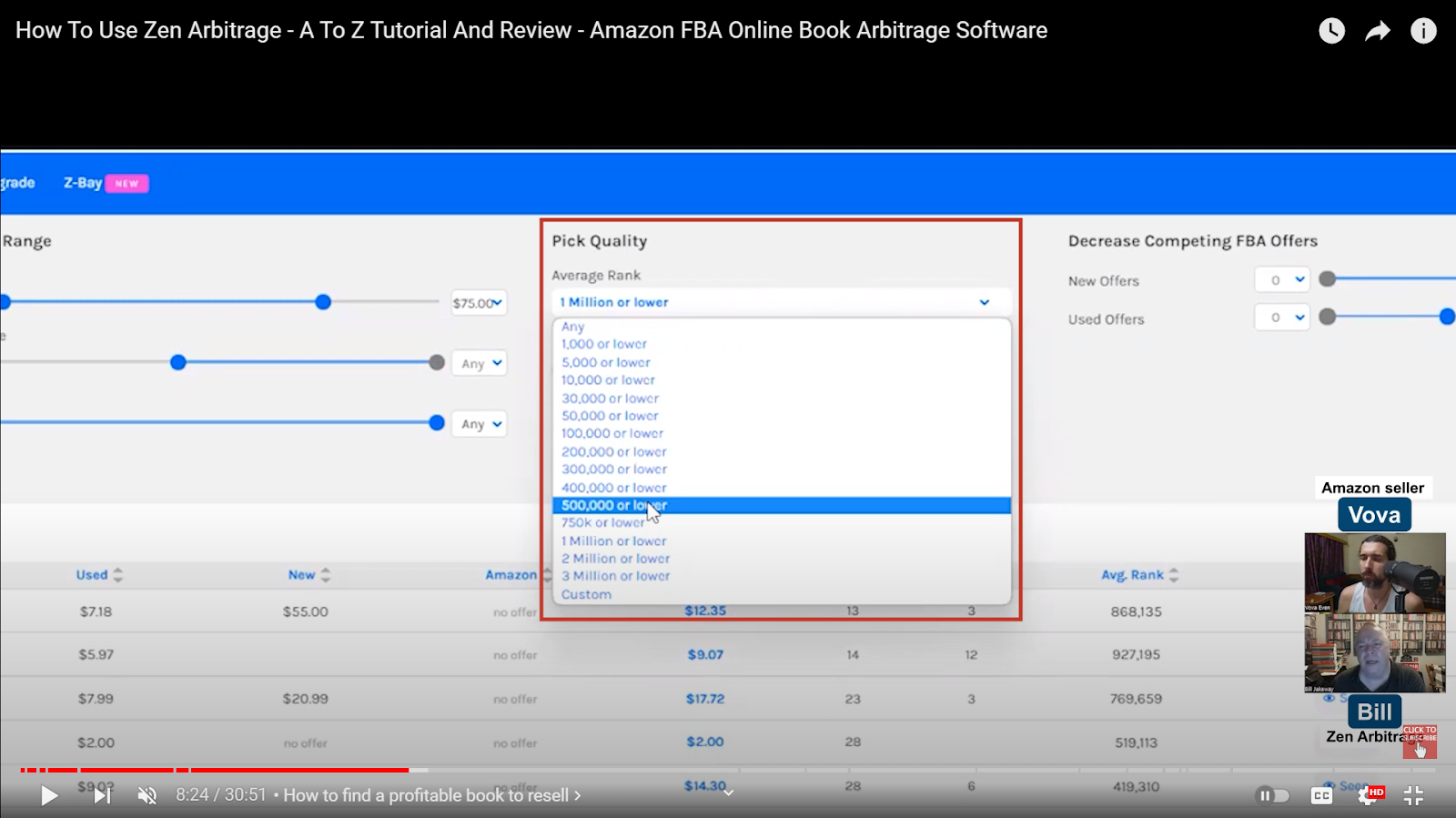Screen dimensions: 1456x818
Task: Play the video
Action: pos(49,796)
